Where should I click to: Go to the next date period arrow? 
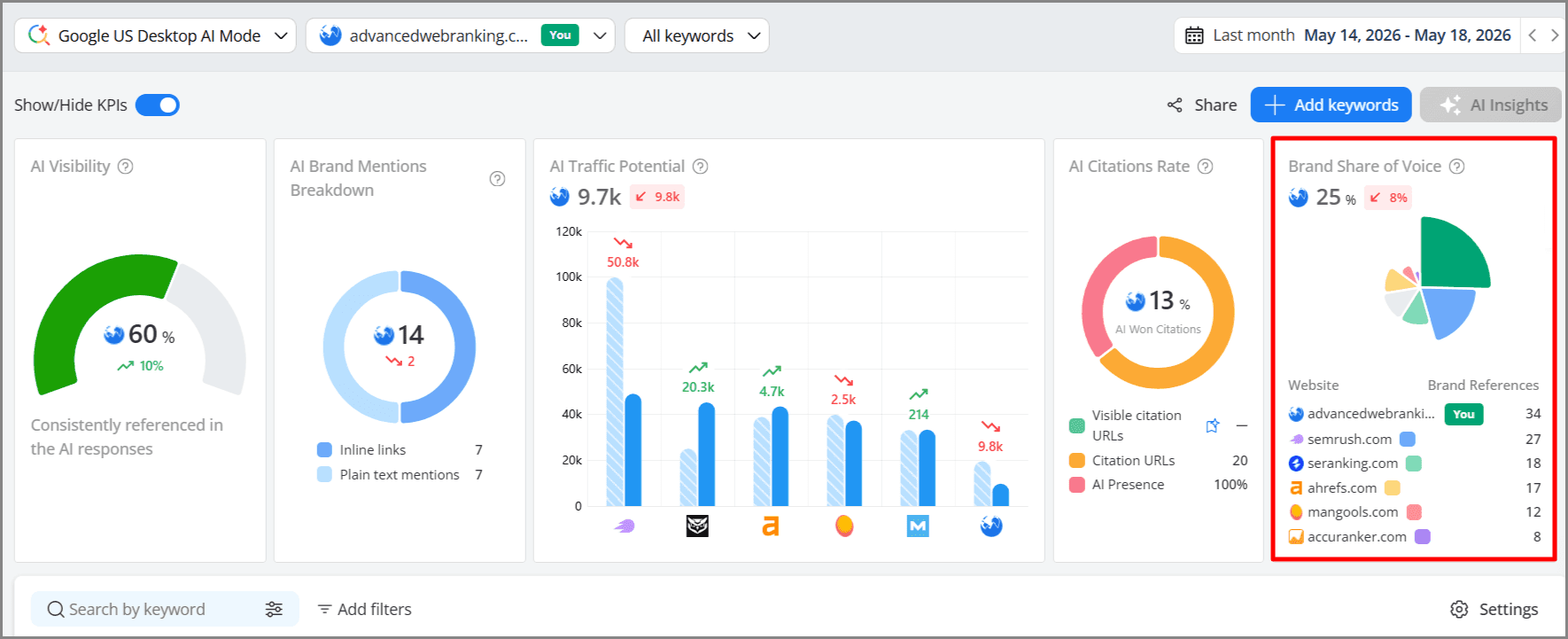[x=1554, y=35]
